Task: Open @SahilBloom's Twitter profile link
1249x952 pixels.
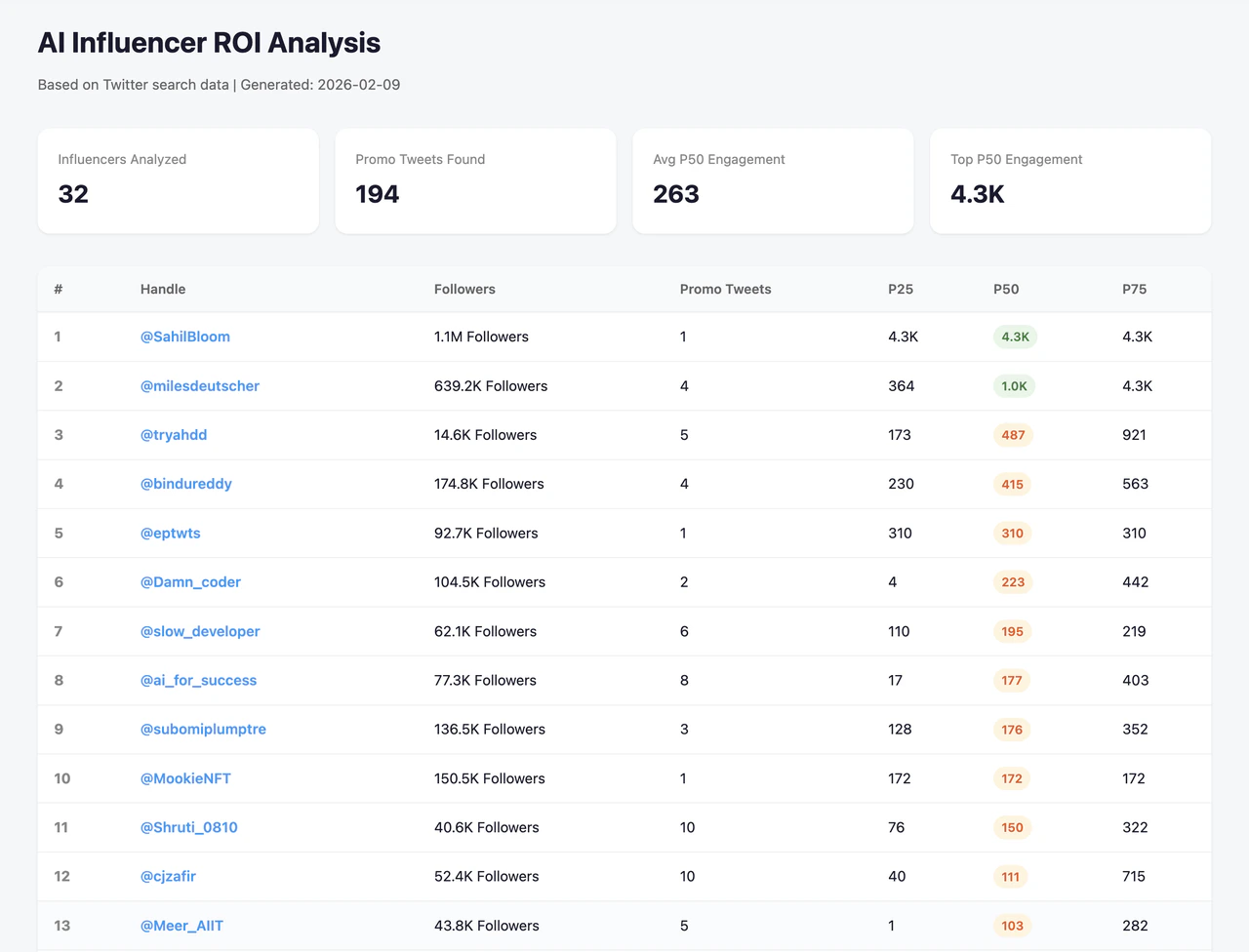Action: click(185, 337)
